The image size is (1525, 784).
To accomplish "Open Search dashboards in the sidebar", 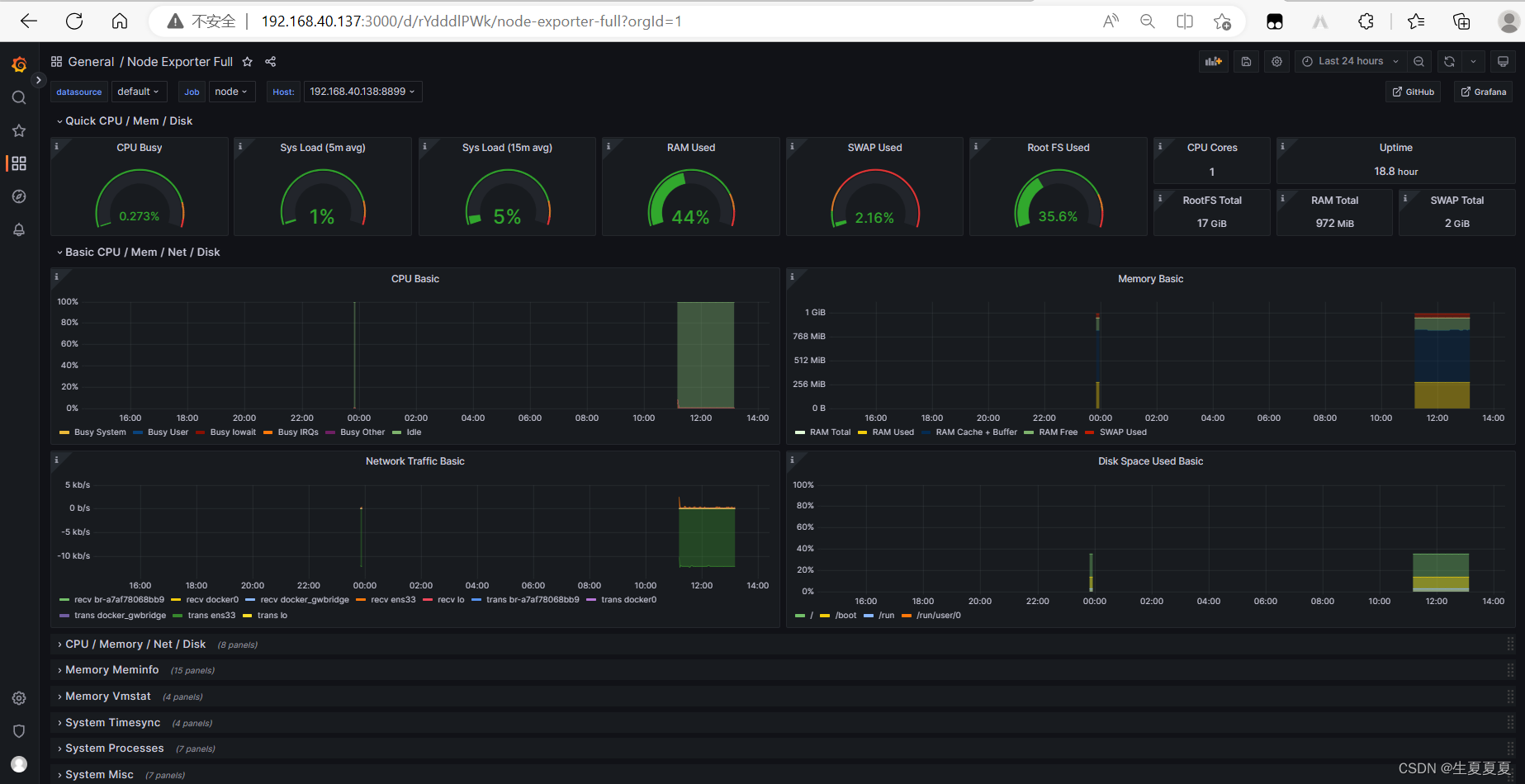I will tap(18, 97).
